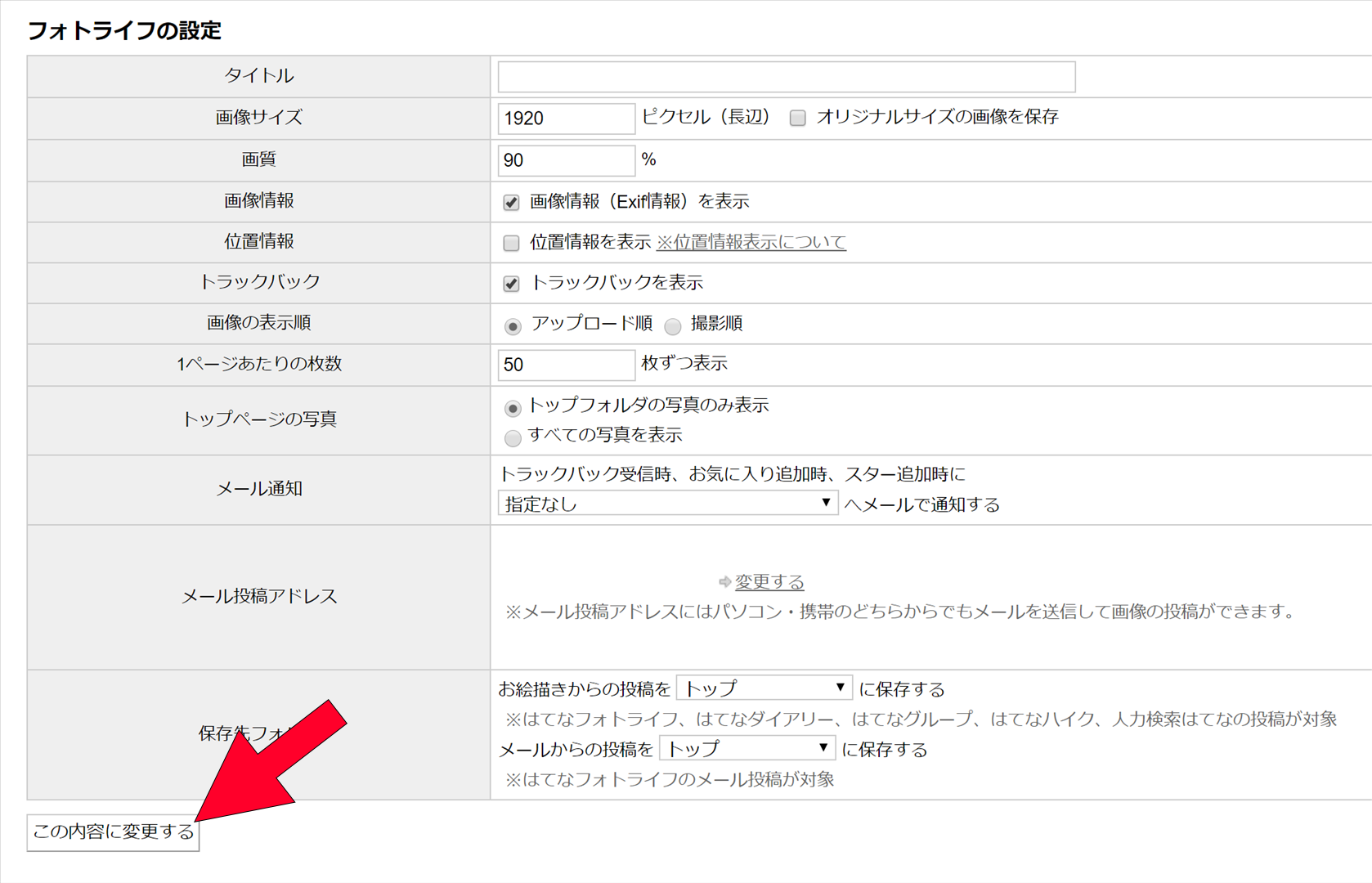Click the フォトライフの設定 heading
Image resolution: width=1372 pixels, height=883 pixels.
pos(124,30)
